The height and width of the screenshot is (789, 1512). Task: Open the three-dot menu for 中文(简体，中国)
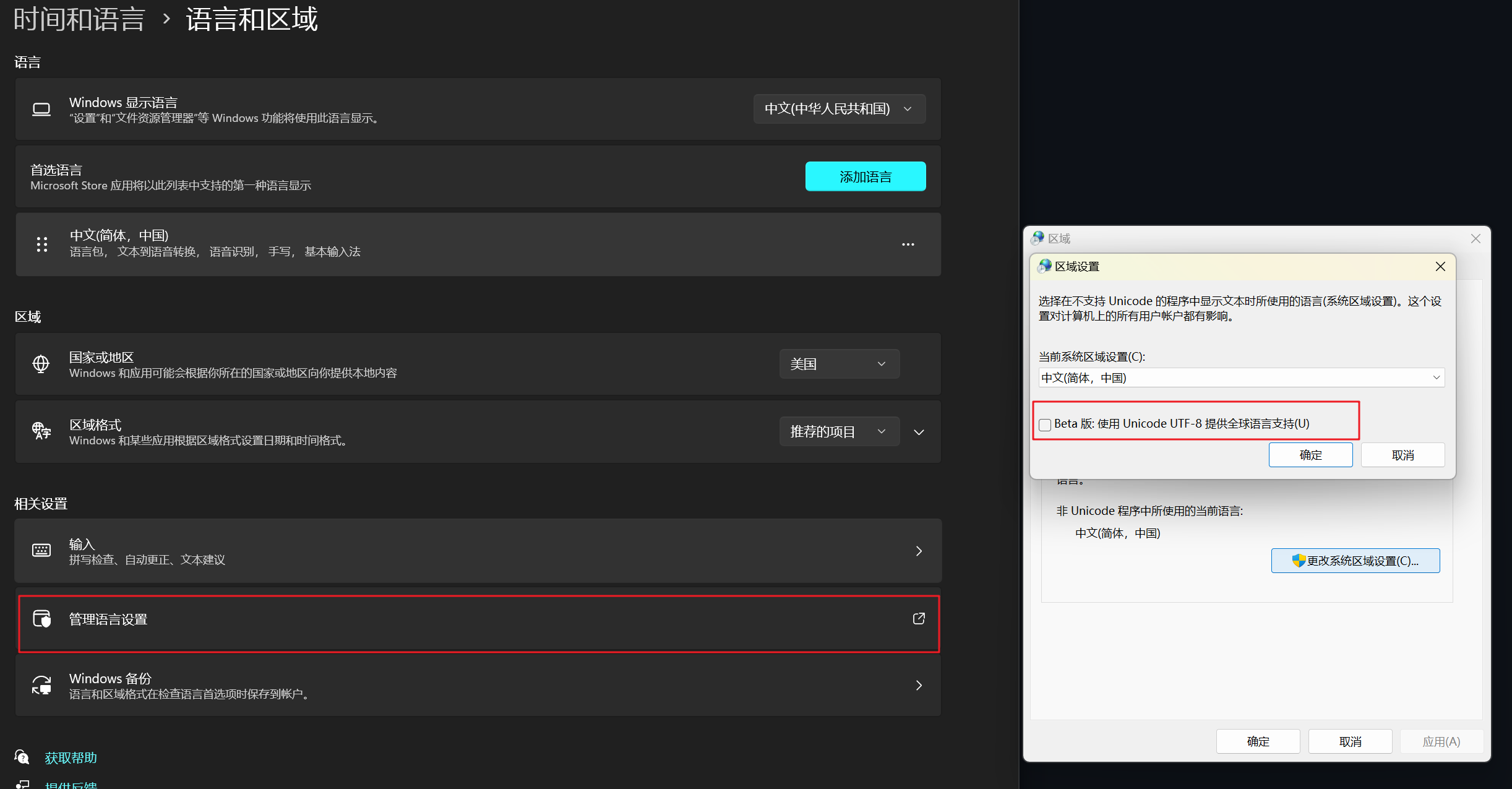coord(908,244)
